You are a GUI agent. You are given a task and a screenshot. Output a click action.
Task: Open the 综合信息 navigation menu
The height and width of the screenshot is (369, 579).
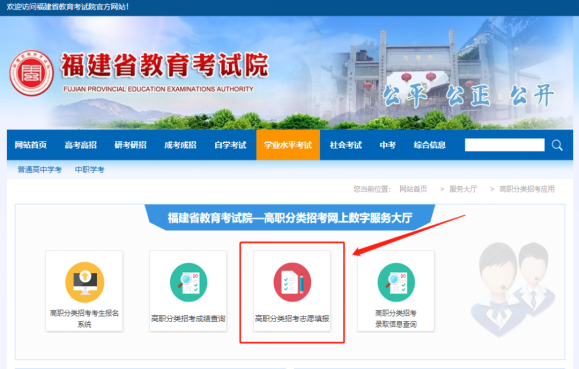(429, 145)
